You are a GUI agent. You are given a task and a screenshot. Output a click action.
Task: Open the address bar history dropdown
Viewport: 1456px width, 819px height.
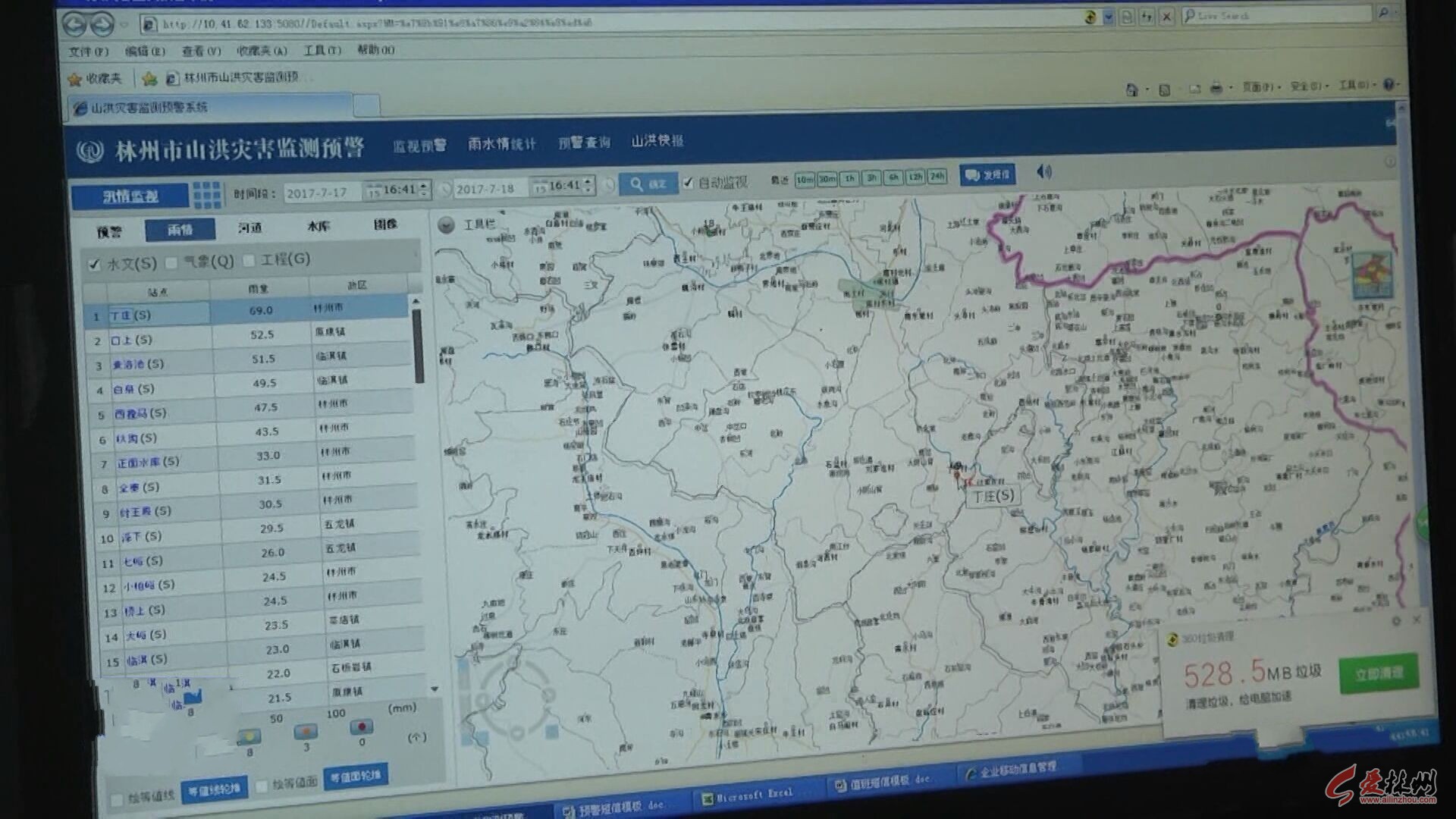pyautogui.click(x=1108, y=17)
